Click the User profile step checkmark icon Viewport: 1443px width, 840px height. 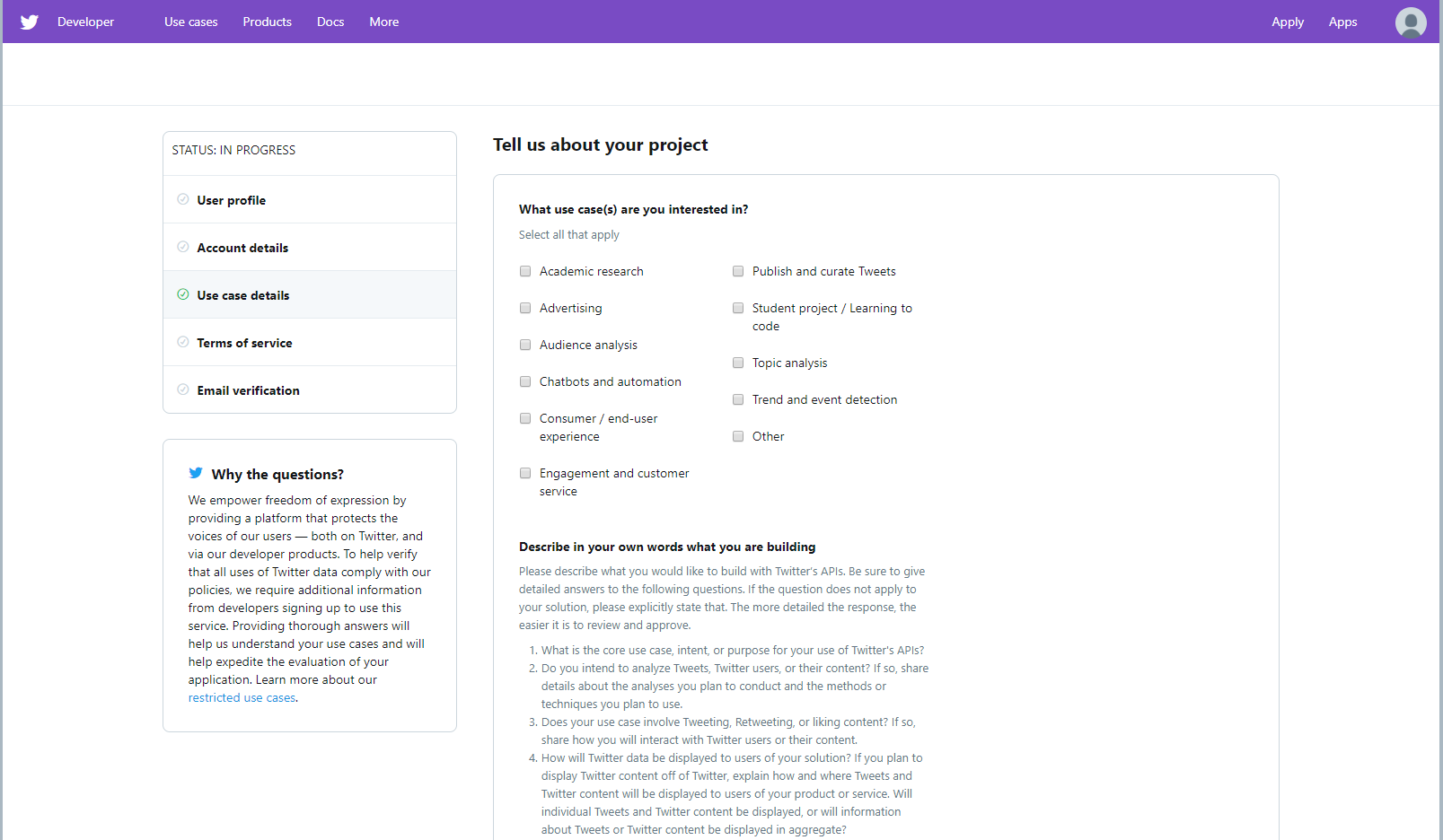[183, 199]
